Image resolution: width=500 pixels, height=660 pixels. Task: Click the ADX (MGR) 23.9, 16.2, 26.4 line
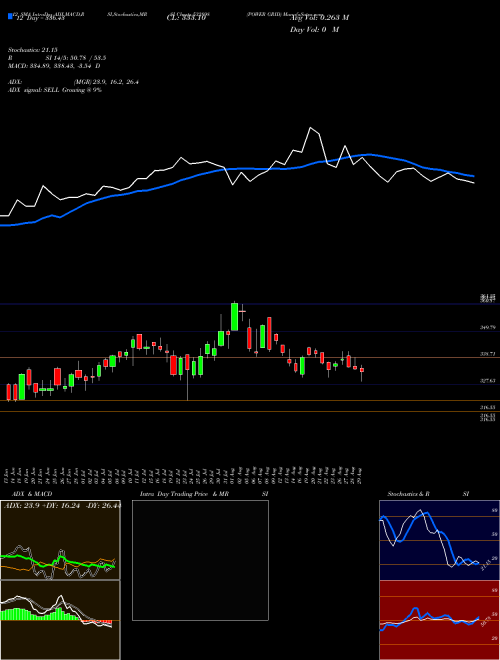73,82
